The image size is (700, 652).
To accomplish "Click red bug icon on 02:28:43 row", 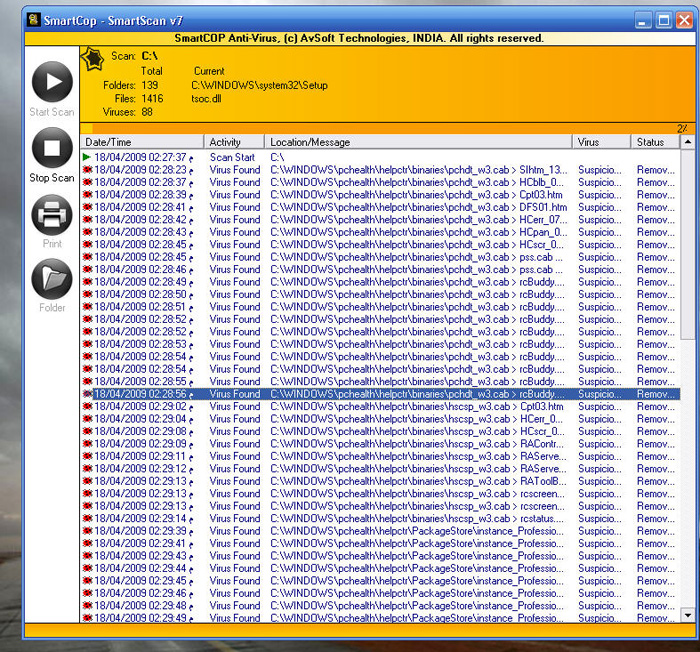I will pyautogui.click(x=87, y=232).
